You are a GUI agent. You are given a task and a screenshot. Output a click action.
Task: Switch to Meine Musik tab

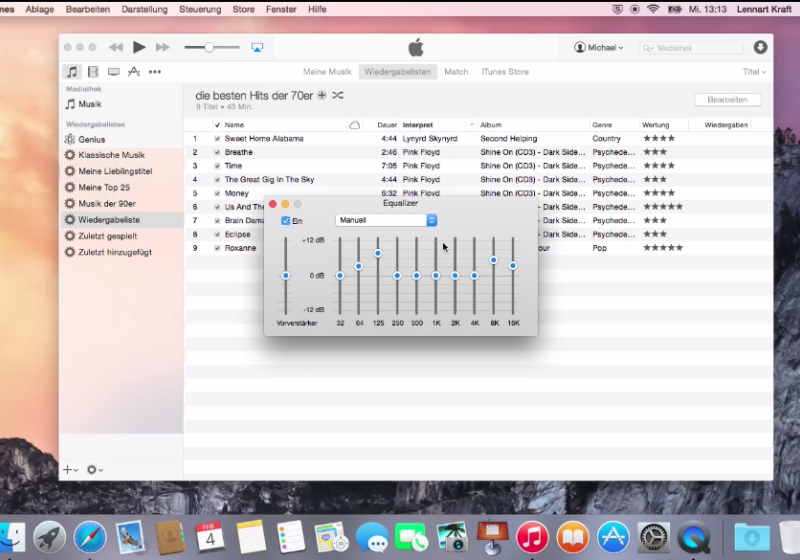327,72
